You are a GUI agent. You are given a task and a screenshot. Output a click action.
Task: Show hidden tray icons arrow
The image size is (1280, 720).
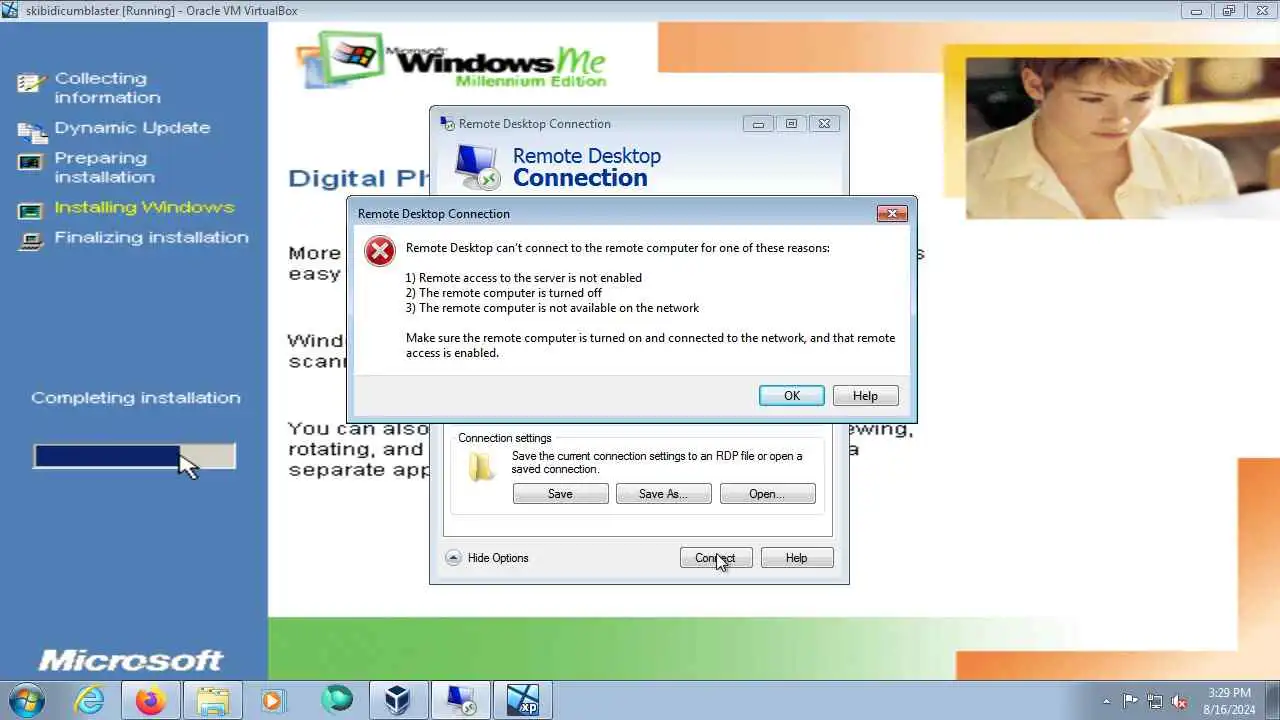pyautogui.click(x=1106, y=701)
